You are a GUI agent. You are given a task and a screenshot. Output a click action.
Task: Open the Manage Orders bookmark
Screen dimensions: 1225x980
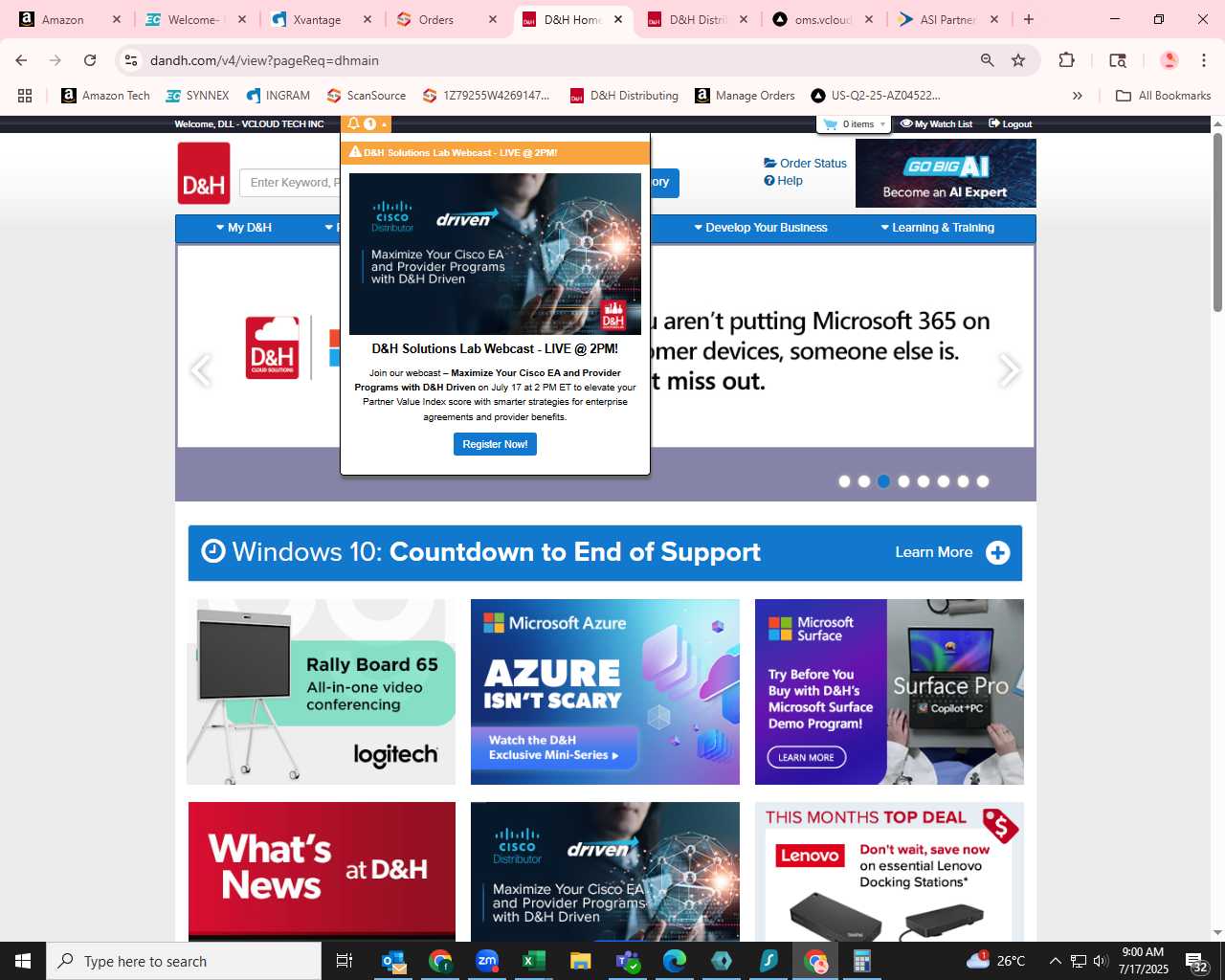746,96
